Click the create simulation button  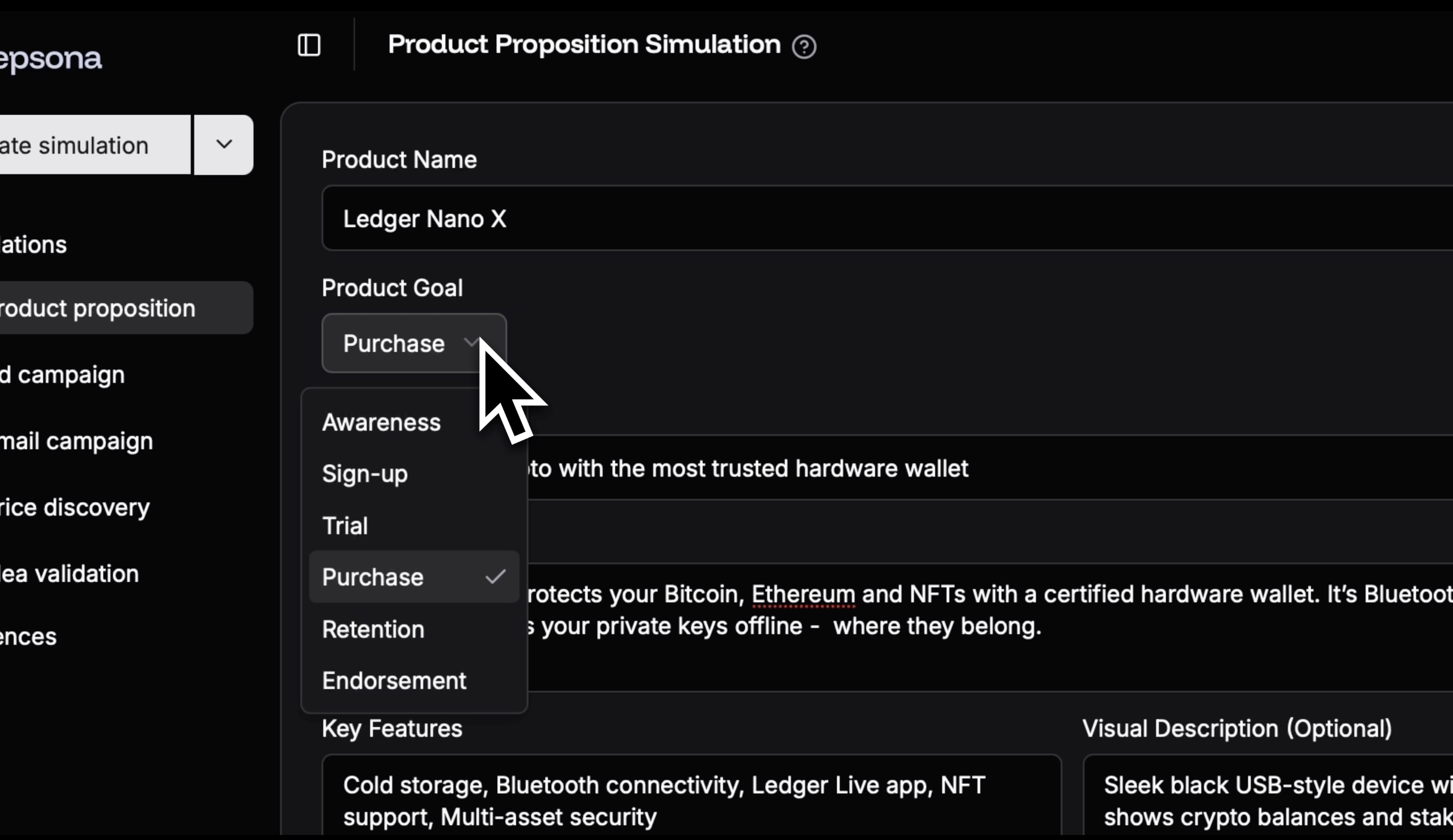click(x=87, y=145)
